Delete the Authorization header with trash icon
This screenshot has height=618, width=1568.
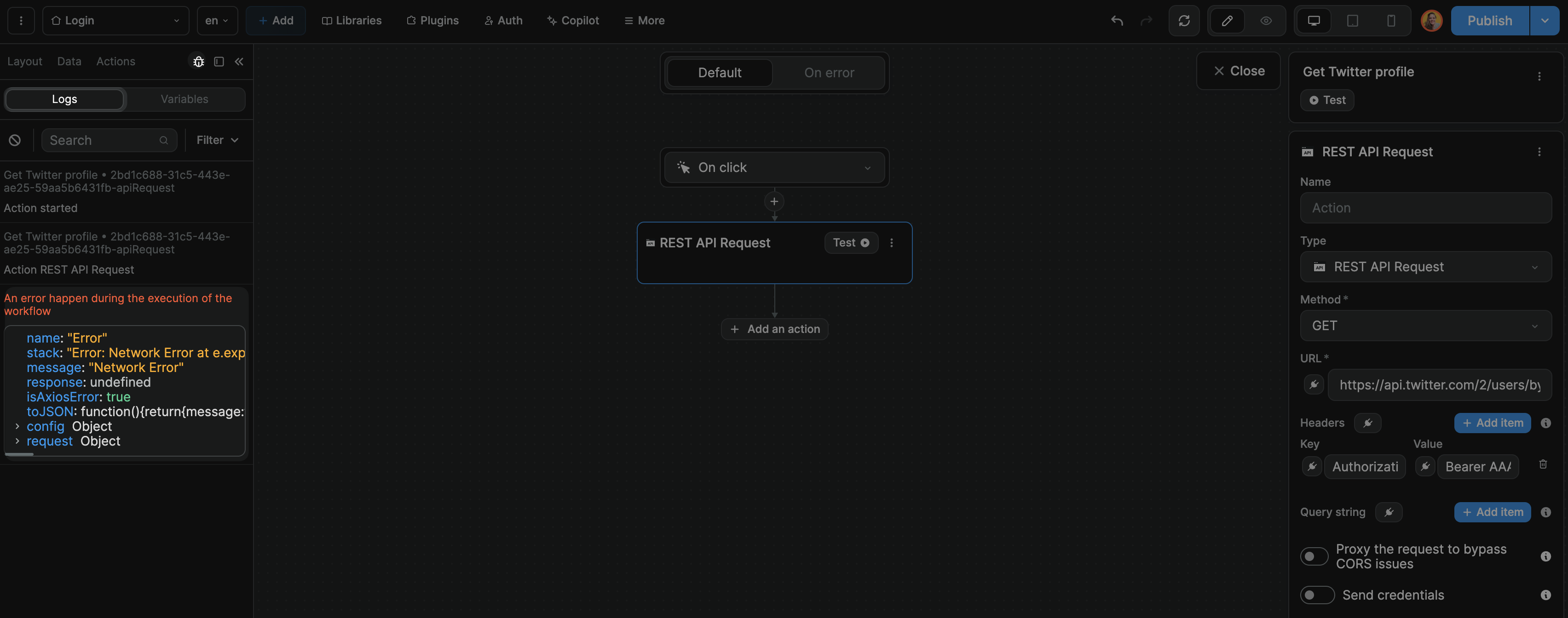(1544, 464)
